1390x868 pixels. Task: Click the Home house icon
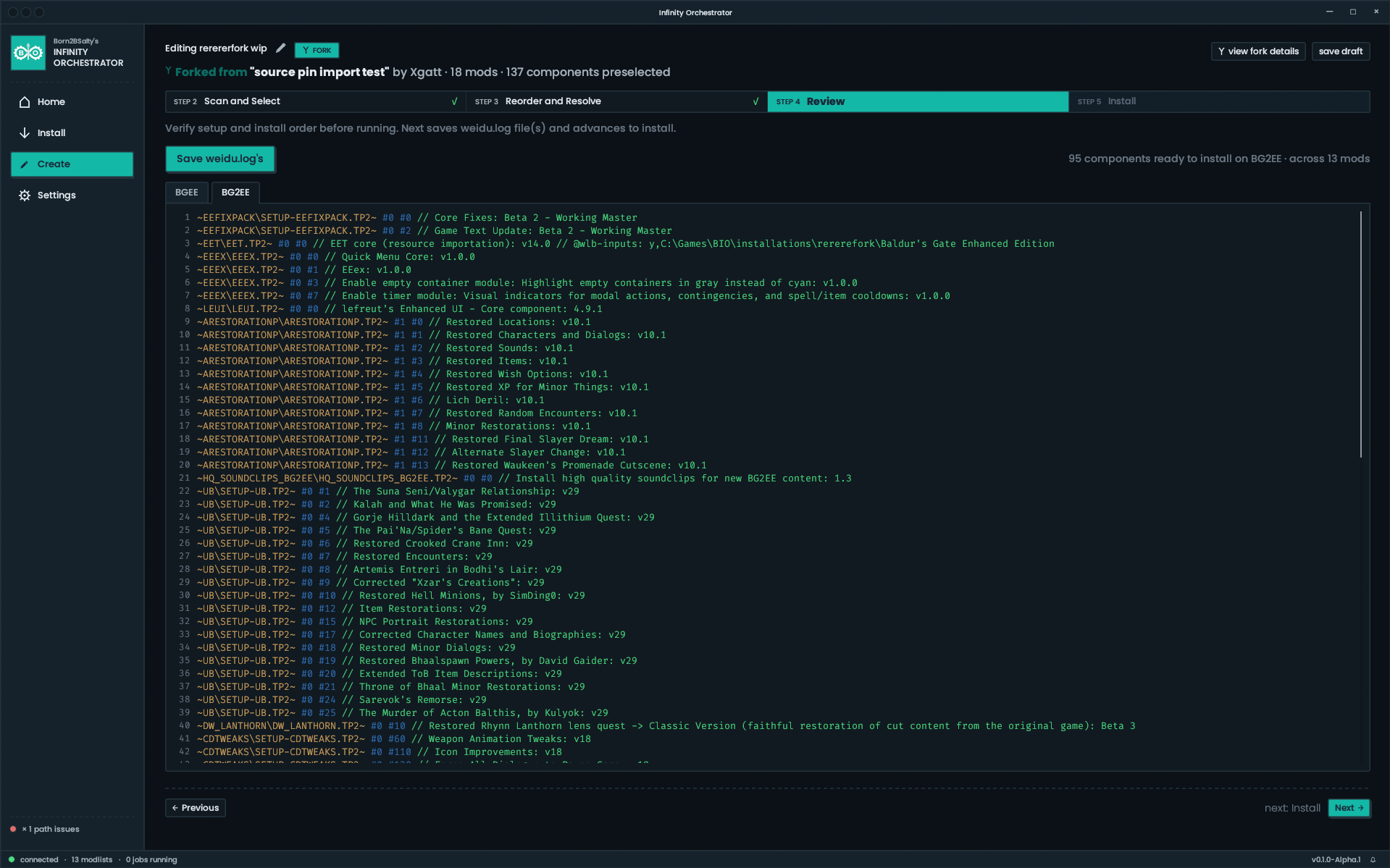(25, 102)
